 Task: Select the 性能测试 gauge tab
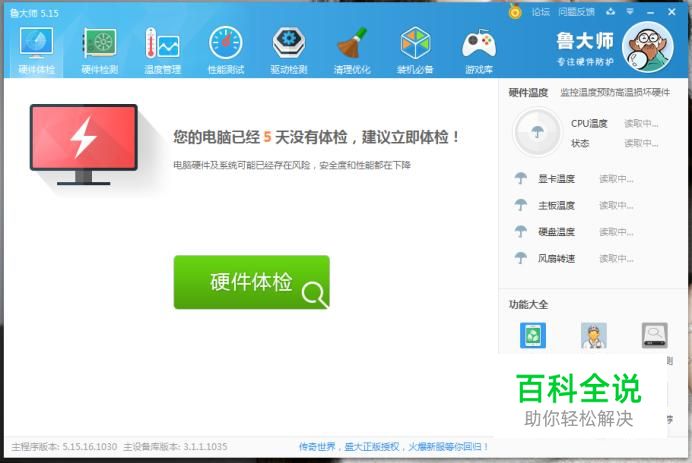point(226,51)
